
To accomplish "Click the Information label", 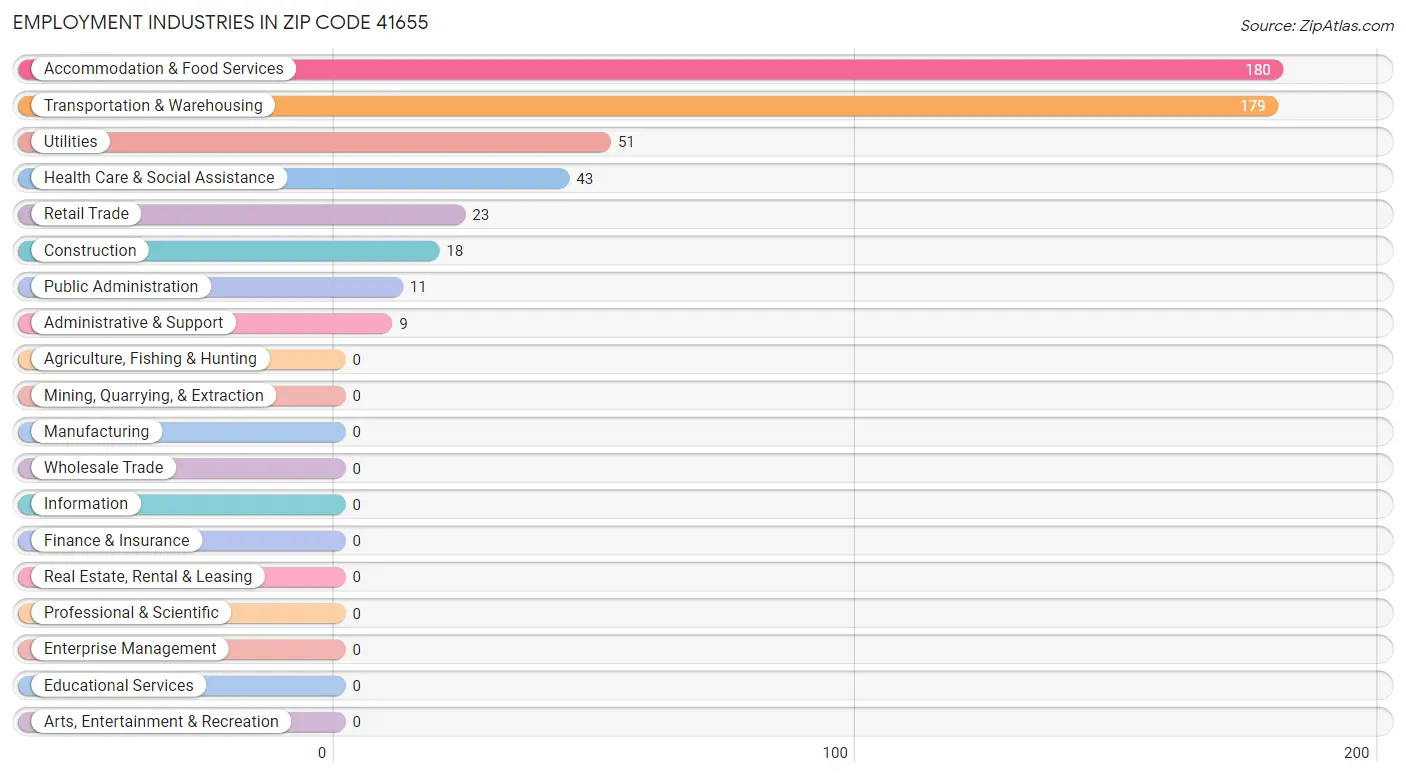I will (86, 503).
